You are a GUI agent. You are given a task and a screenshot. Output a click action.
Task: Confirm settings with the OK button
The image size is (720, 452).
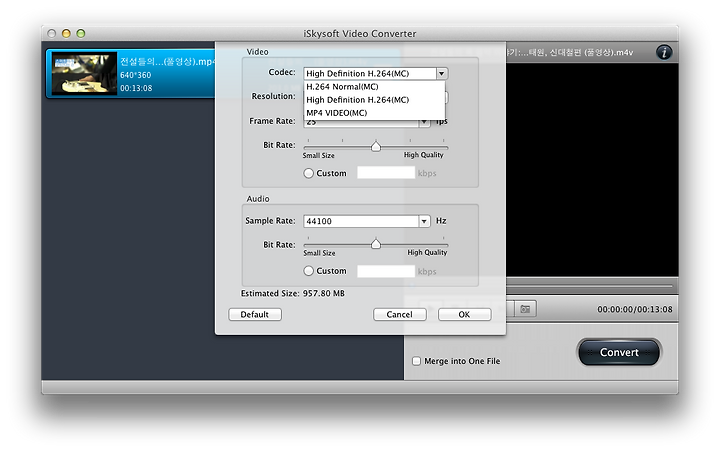point(464,315)
